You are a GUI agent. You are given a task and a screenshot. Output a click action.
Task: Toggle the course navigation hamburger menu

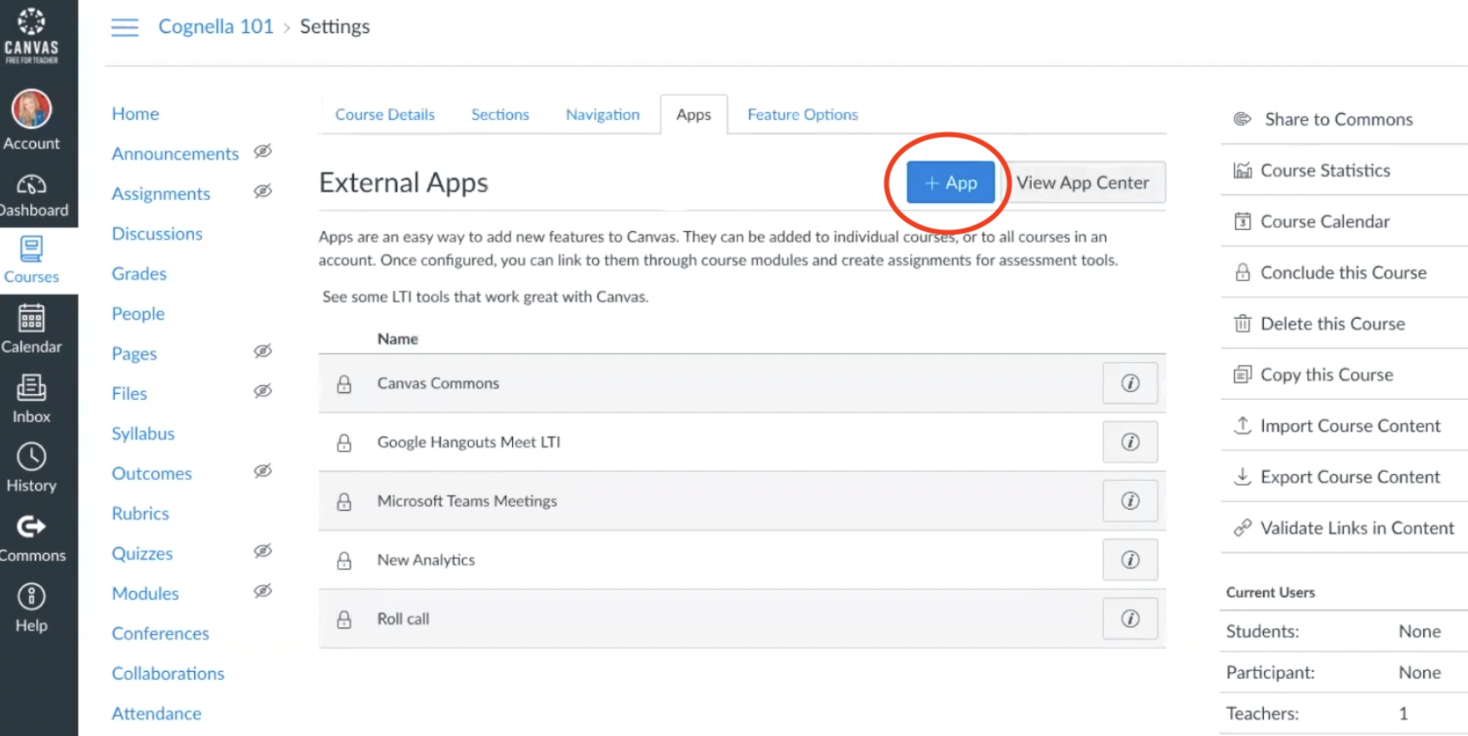[125, 27]
